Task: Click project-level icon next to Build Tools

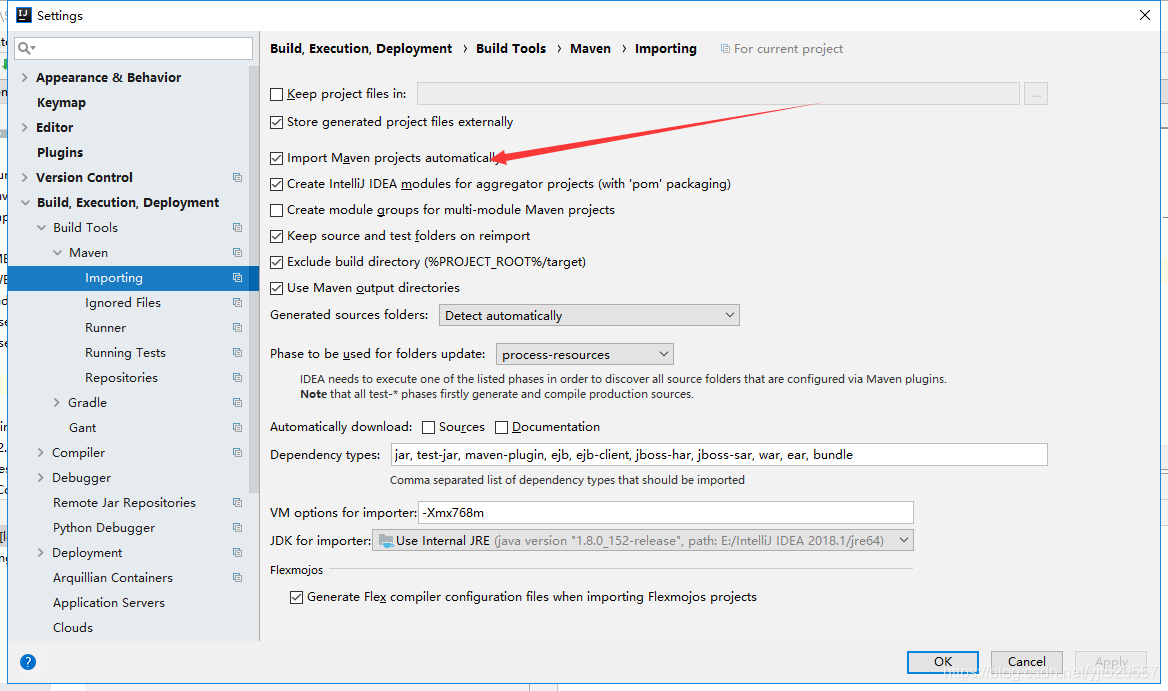Action: coord(238,227)
